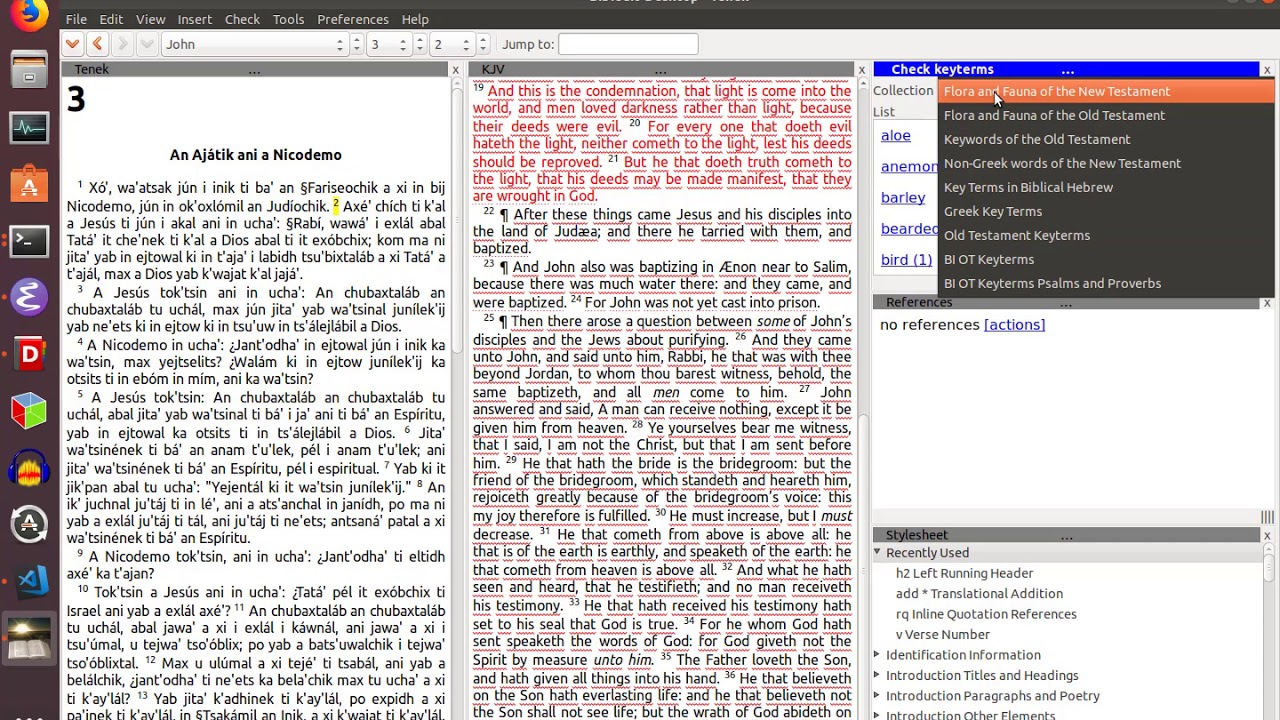Screen dimensions: 1280x720
Task: Close the Stylesheet panel
Action: point(1267,536)
